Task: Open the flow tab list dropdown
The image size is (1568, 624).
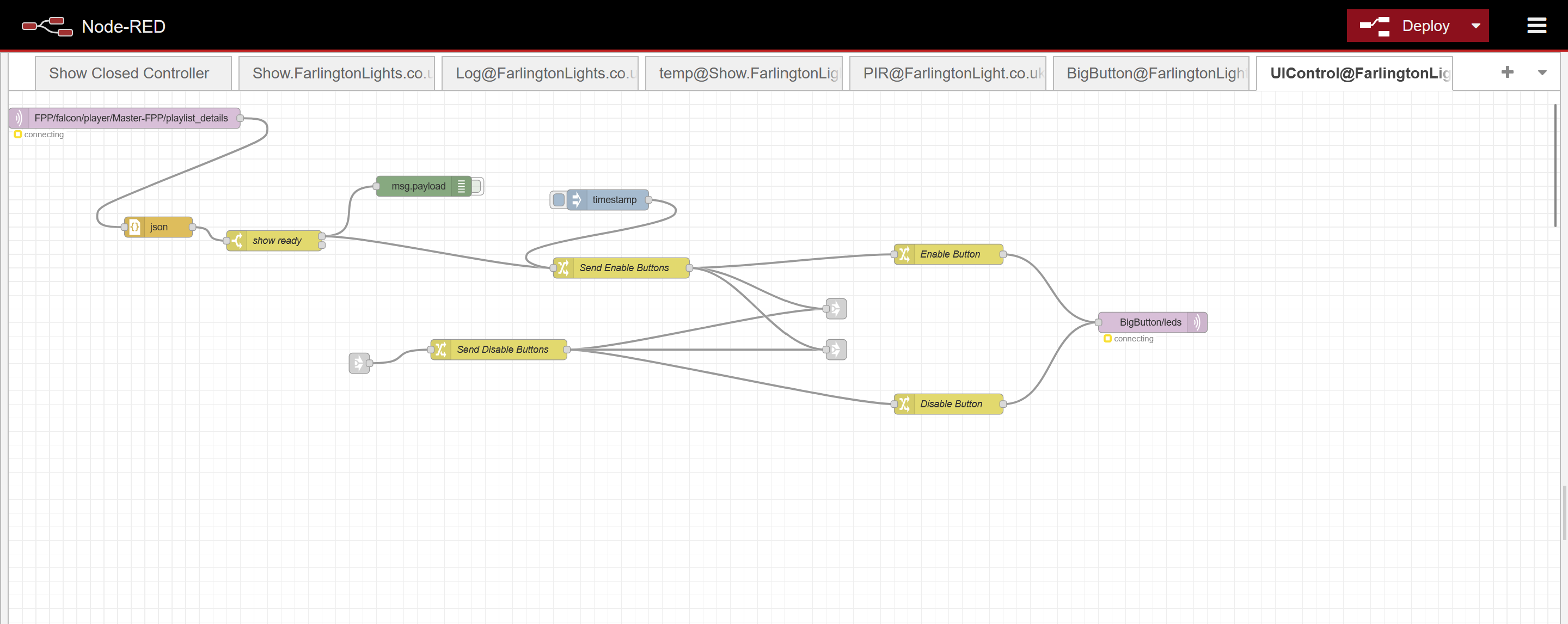Action: [1542, 72]
